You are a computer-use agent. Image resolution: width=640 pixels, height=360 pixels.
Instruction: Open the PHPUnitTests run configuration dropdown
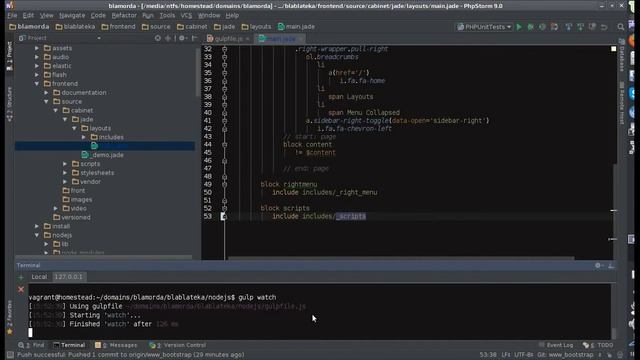coord(484,27)
